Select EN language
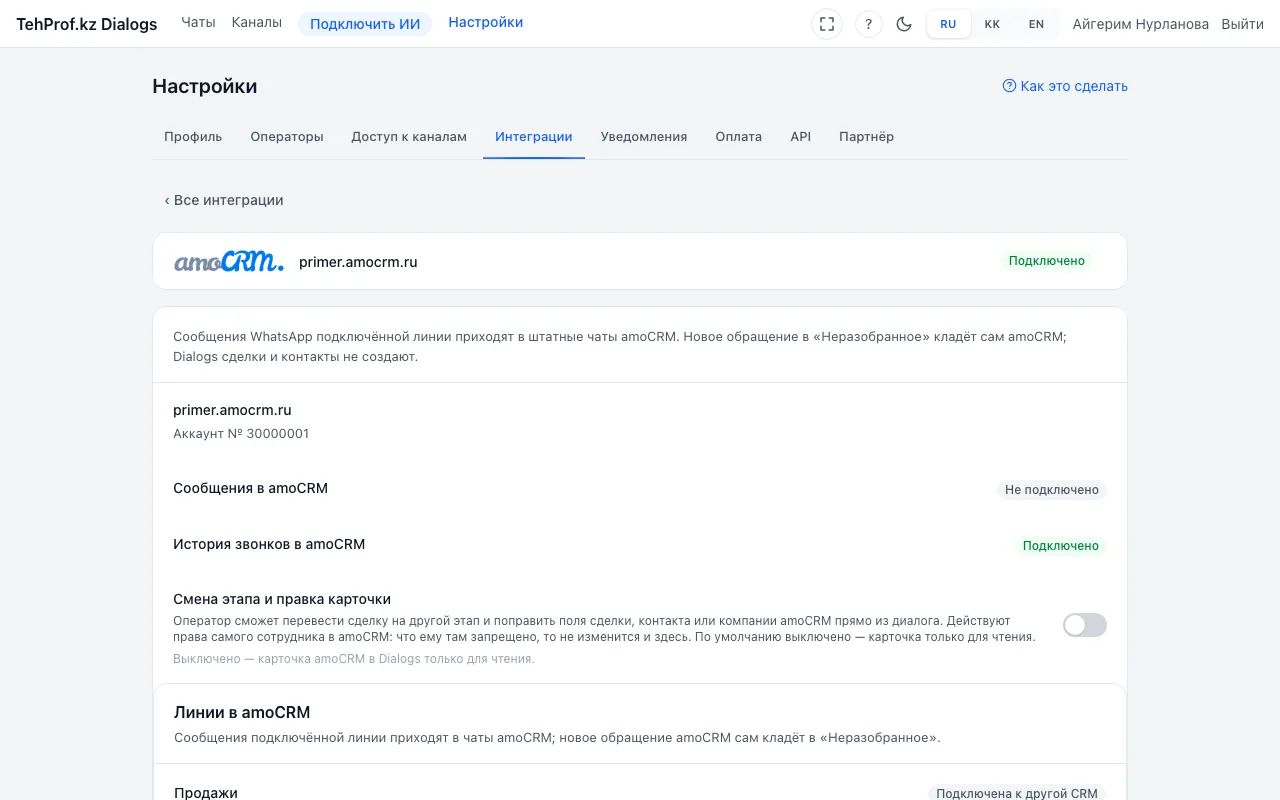 1036,24
